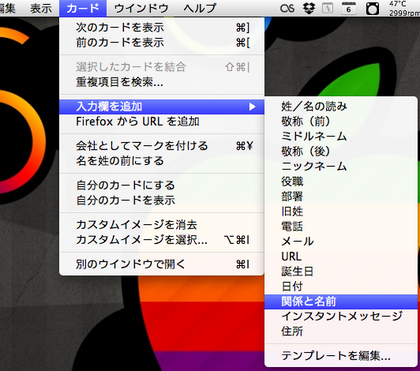Add the メール field
The height and width of the screenshot is (371, 420).
click(341, 242)
